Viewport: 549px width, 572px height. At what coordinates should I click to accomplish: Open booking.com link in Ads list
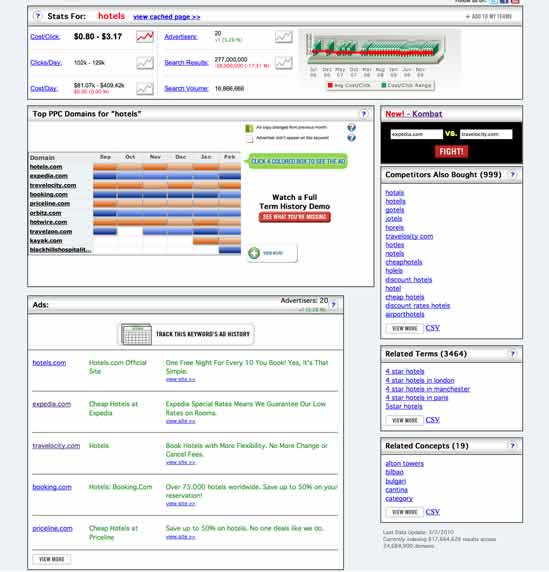click(52, 487)
